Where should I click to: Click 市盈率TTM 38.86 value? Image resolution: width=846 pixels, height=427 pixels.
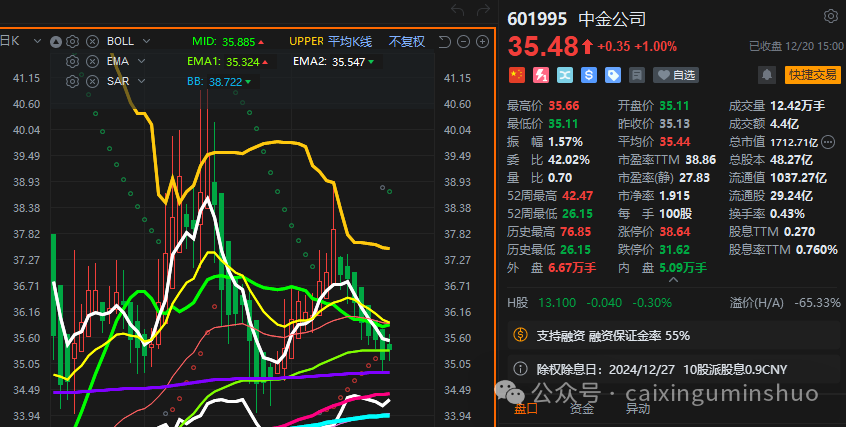click(701, 160)
